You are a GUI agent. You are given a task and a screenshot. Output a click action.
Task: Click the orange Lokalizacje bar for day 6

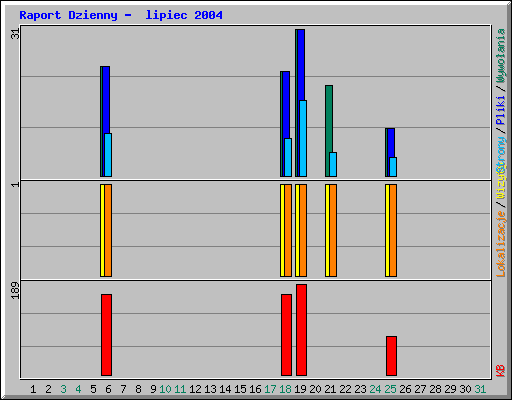(x=108, y=230)
